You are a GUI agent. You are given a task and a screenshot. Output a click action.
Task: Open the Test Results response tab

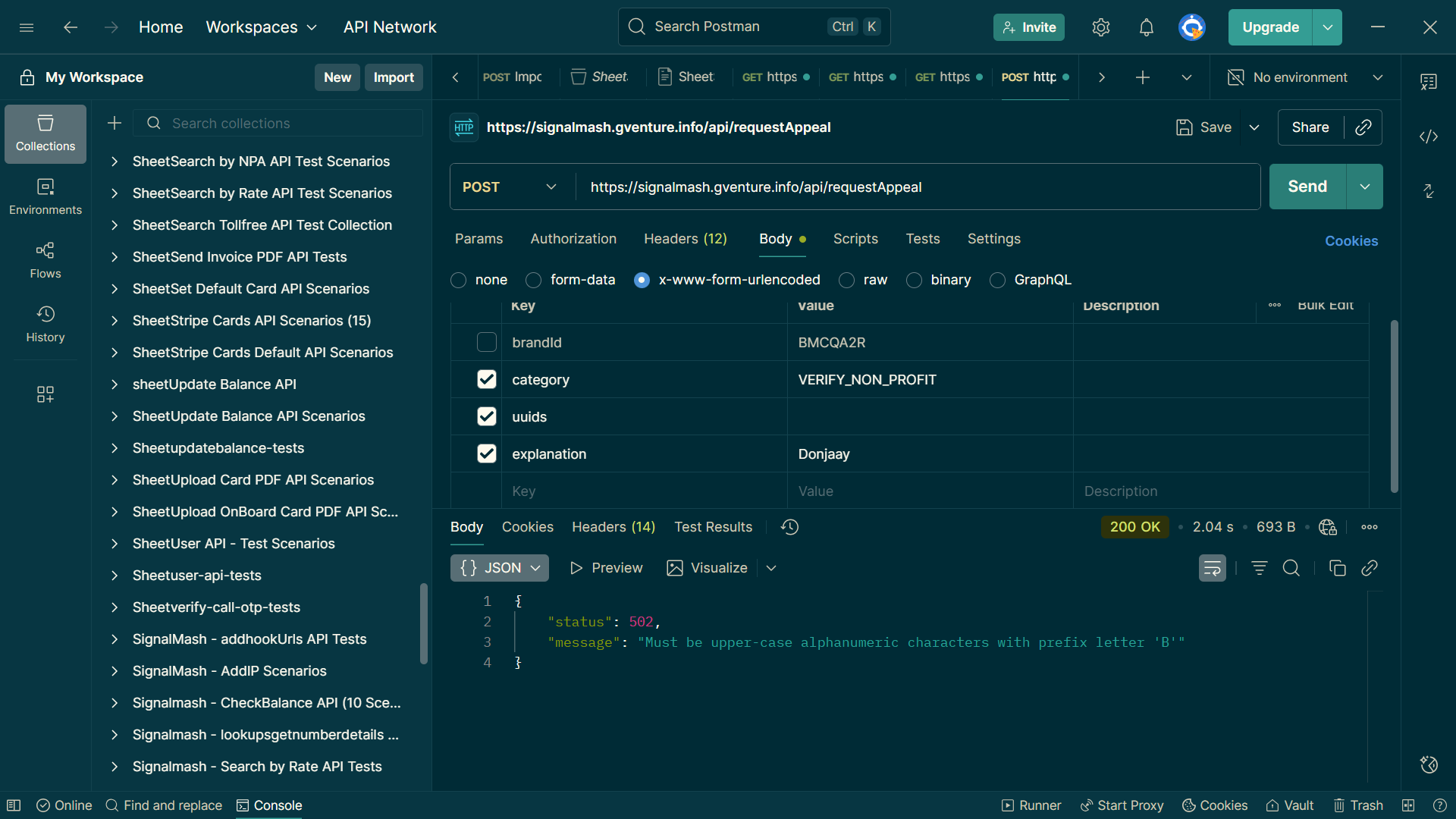[713, 527]
